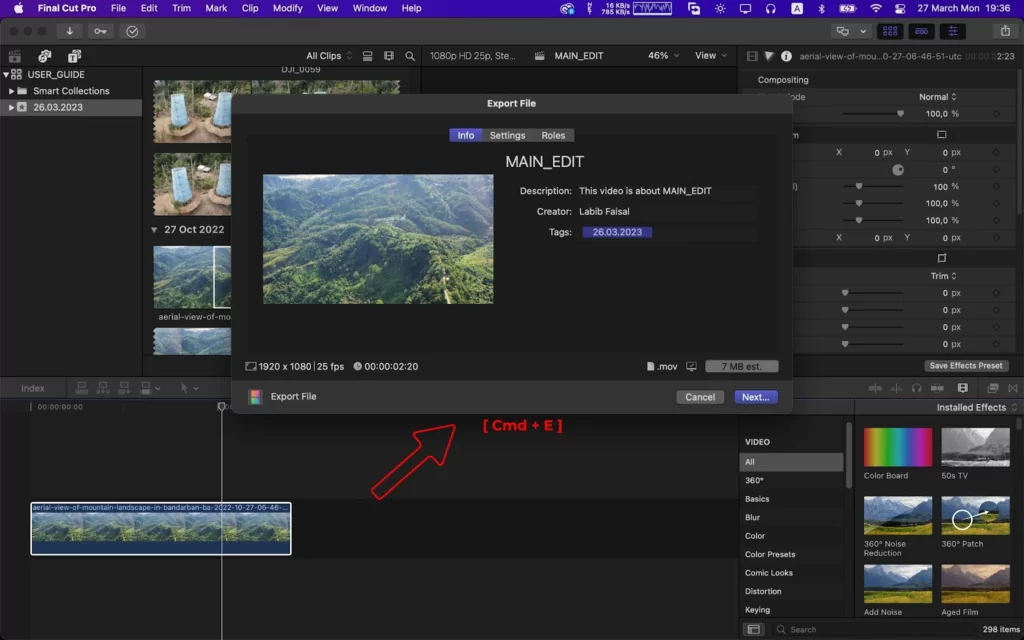Screen dimensions: 1024x640
Task: Open the Video inspector filmstrip icon
Action: [752, 56]
